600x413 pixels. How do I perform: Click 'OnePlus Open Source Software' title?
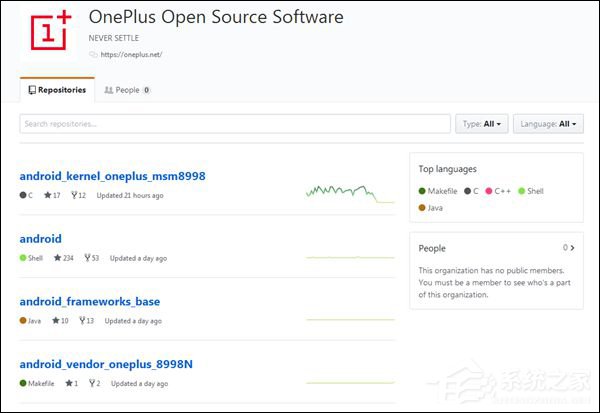coord(216,17)
